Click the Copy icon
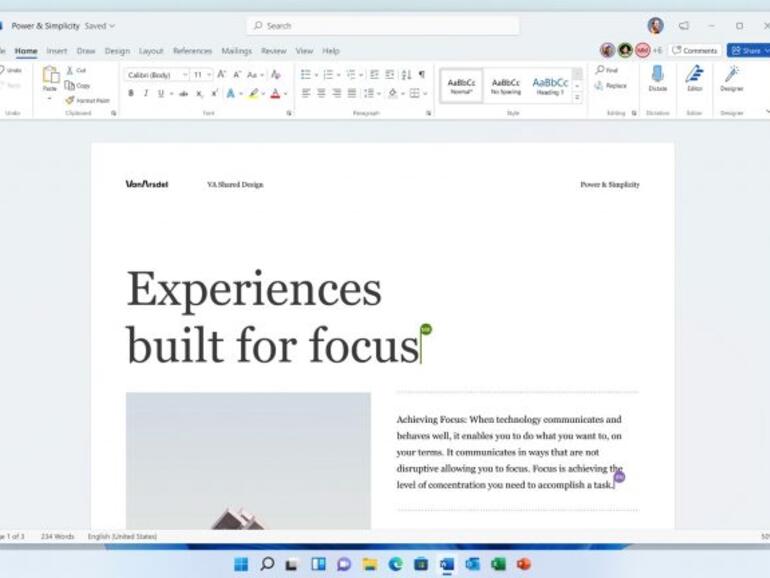The image size is (770, 578). point(70,85)
